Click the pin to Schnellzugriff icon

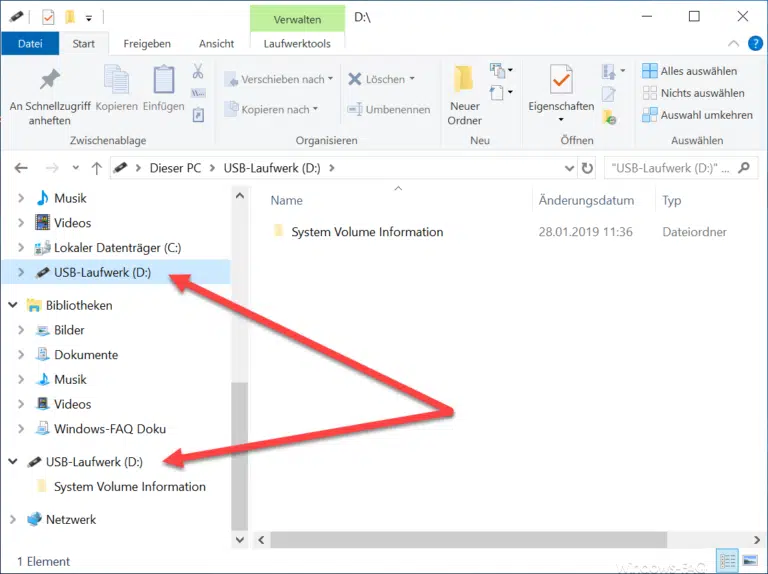click(x=49, y=79)
